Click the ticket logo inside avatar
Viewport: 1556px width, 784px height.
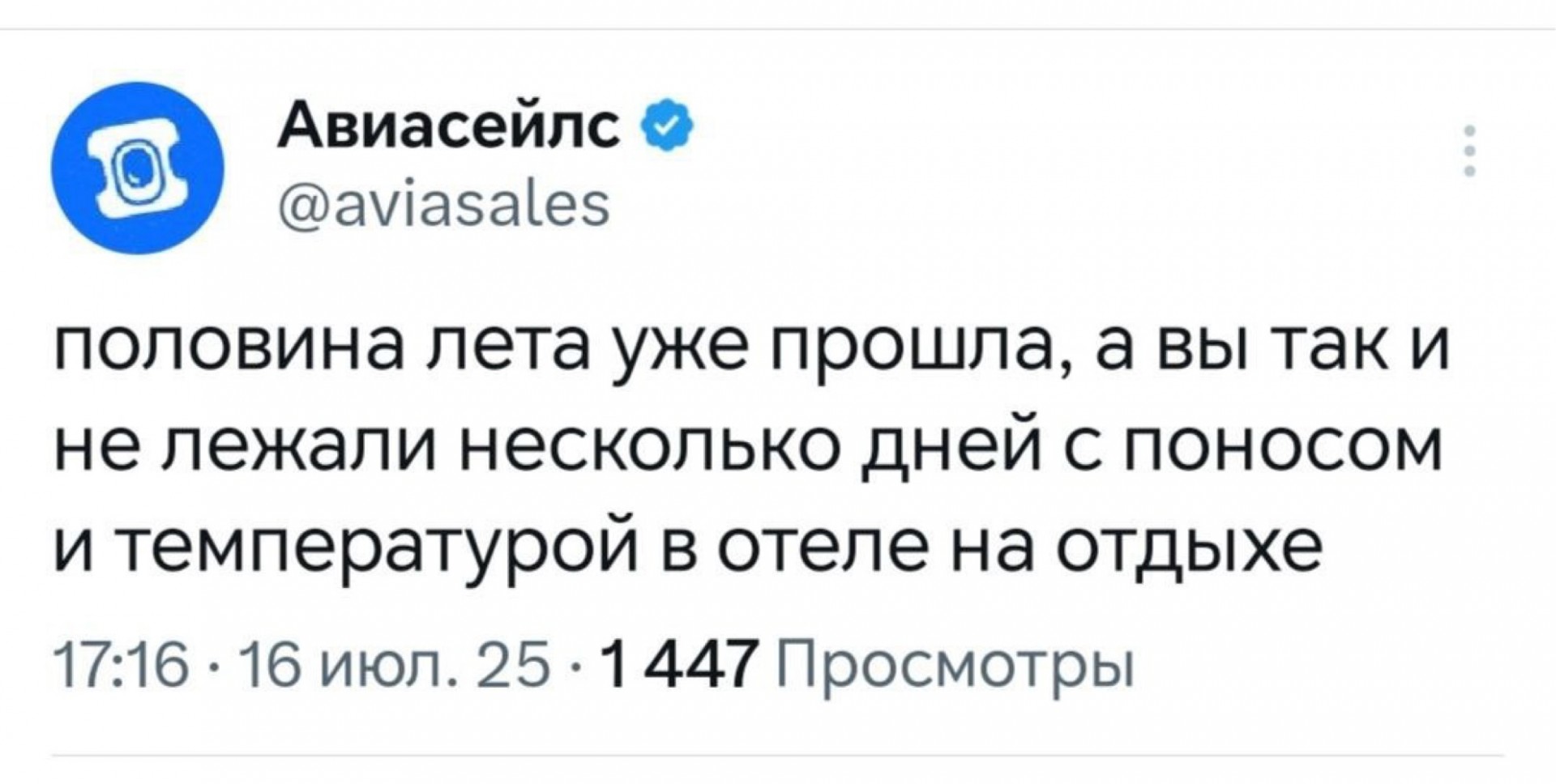point(136,169)
